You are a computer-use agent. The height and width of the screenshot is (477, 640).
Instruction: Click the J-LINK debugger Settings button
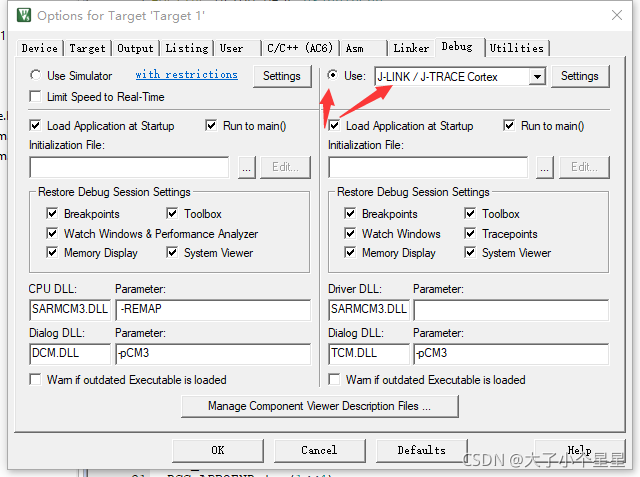pos(580,76)
